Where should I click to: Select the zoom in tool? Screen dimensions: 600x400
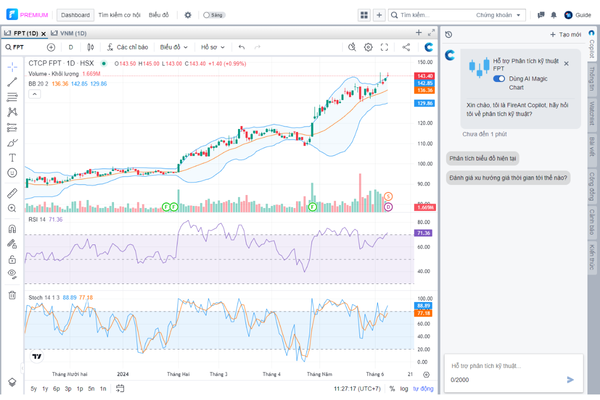12,208
